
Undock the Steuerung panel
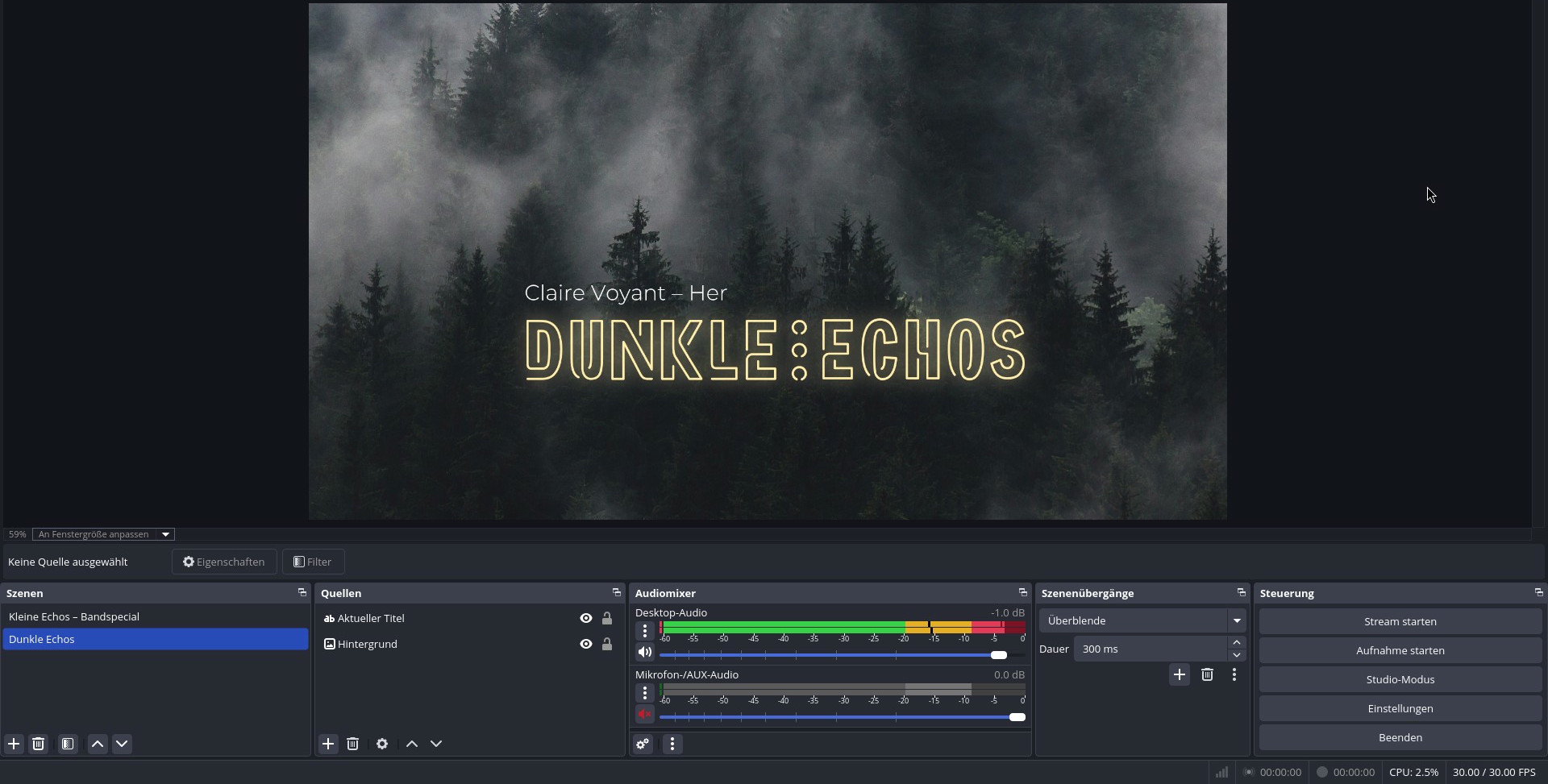(1539, 592)
